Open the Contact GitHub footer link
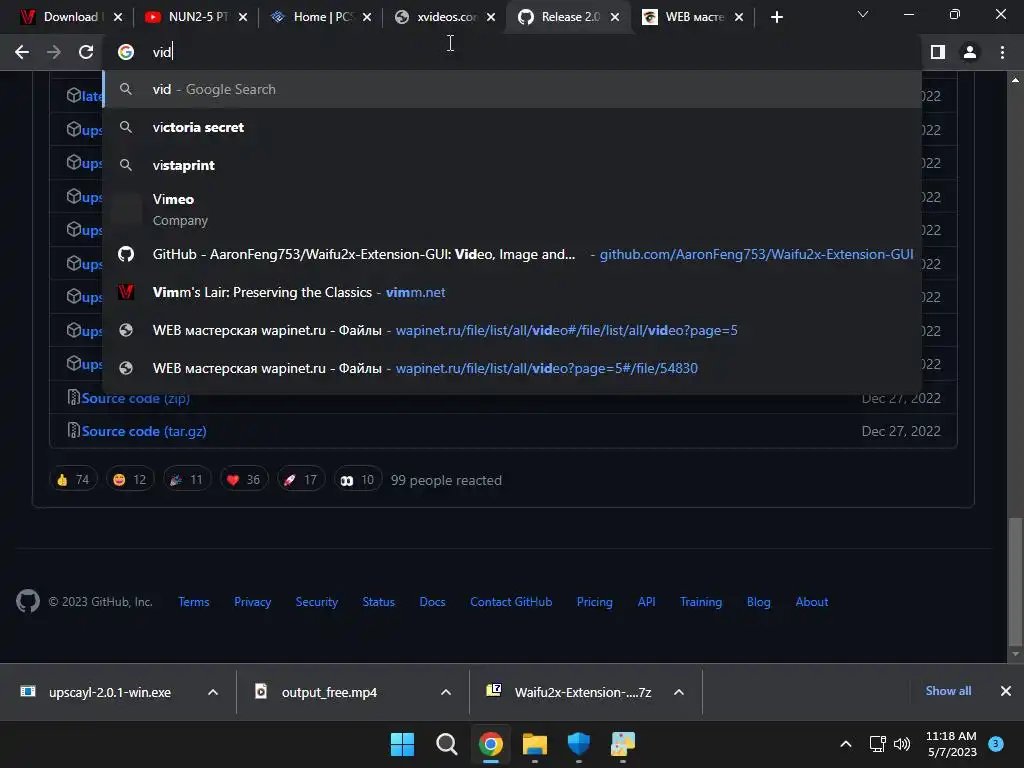The image size is (1024, 768). click(x=511, y=601)
